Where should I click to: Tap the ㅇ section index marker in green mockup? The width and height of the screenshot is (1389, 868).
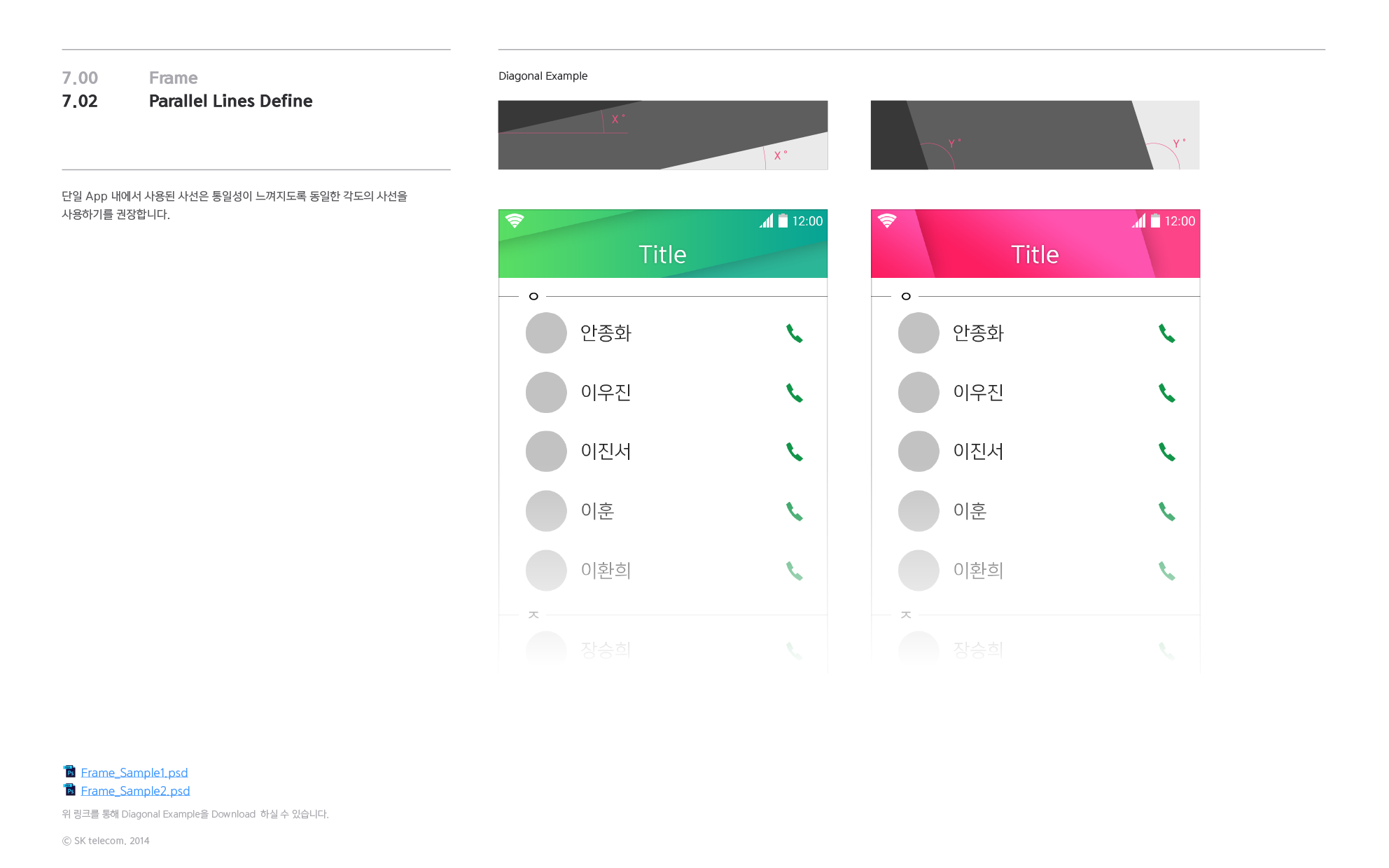pos(533,296)
